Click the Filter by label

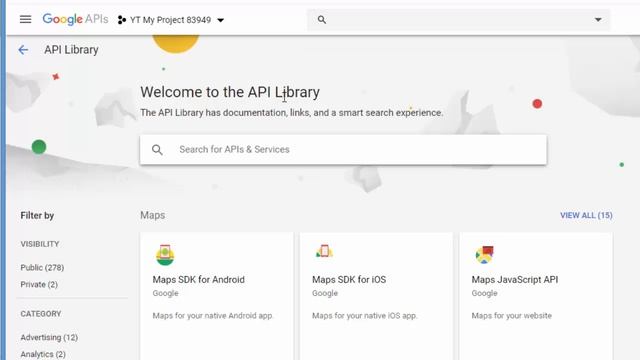tap(37, 216)
